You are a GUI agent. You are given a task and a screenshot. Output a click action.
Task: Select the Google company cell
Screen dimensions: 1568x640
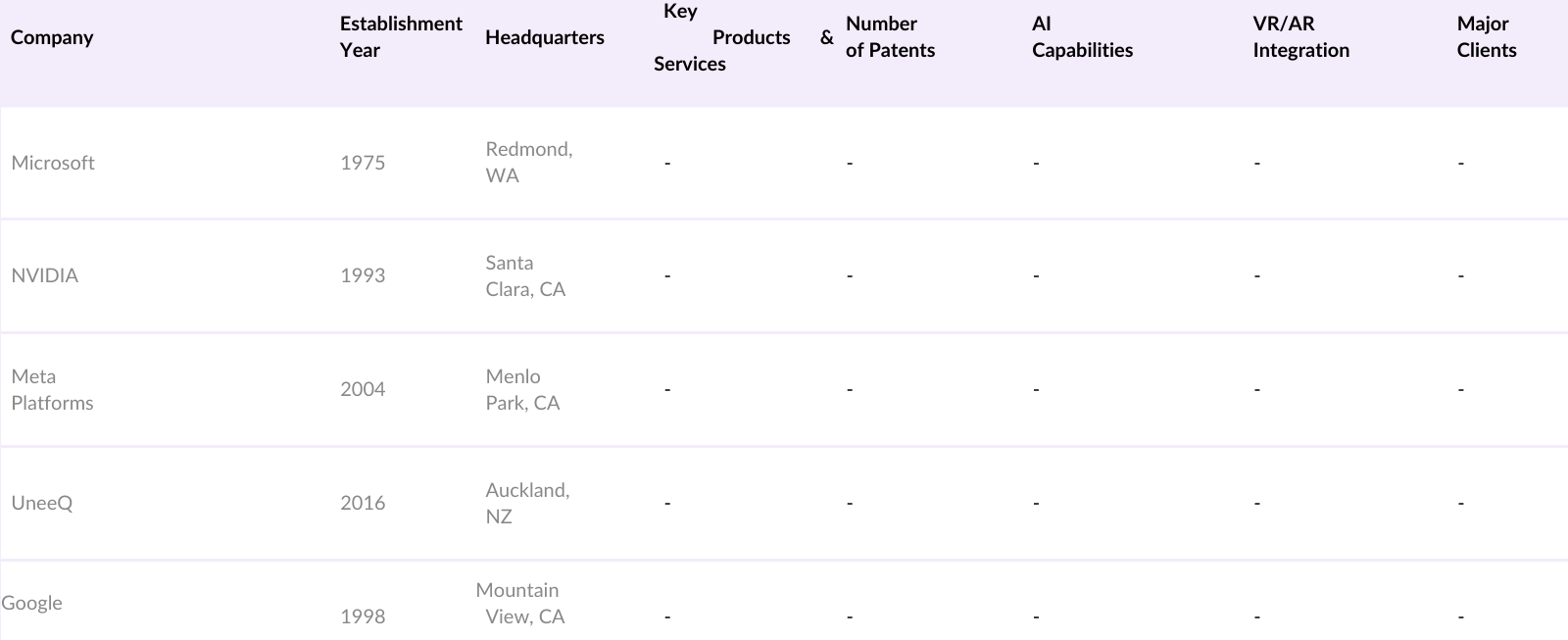(32, 603)
